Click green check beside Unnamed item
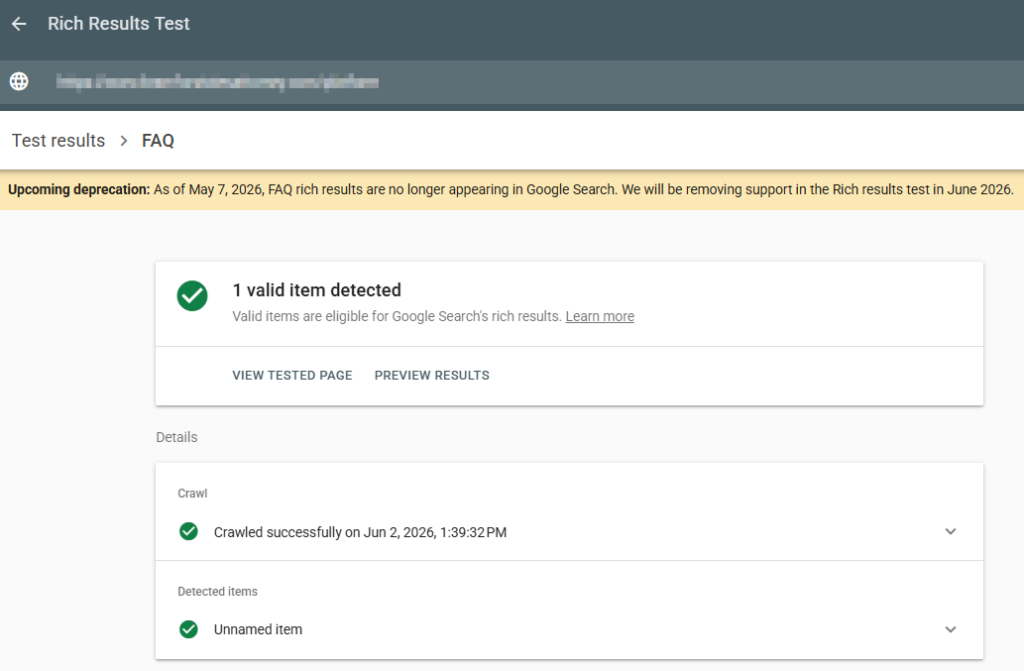The width and height of the screenshot is (1024, 671). point(189,629)
